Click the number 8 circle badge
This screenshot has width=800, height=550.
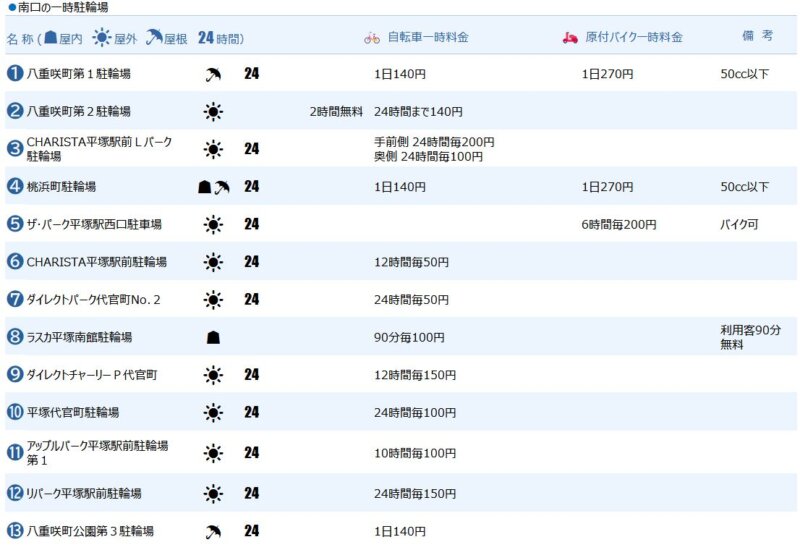tap(15, 337)
